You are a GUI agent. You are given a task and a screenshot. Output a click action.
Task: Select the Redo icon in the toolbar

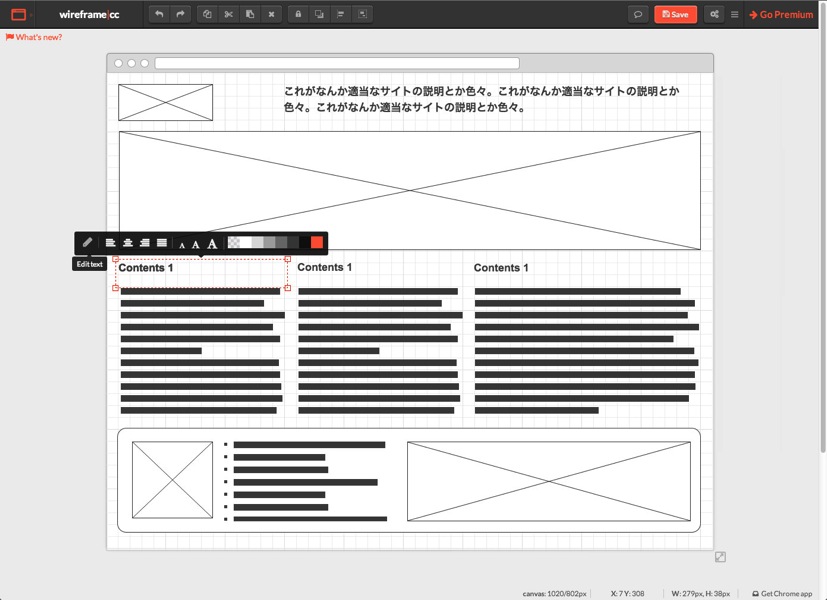tap(180, 14)
